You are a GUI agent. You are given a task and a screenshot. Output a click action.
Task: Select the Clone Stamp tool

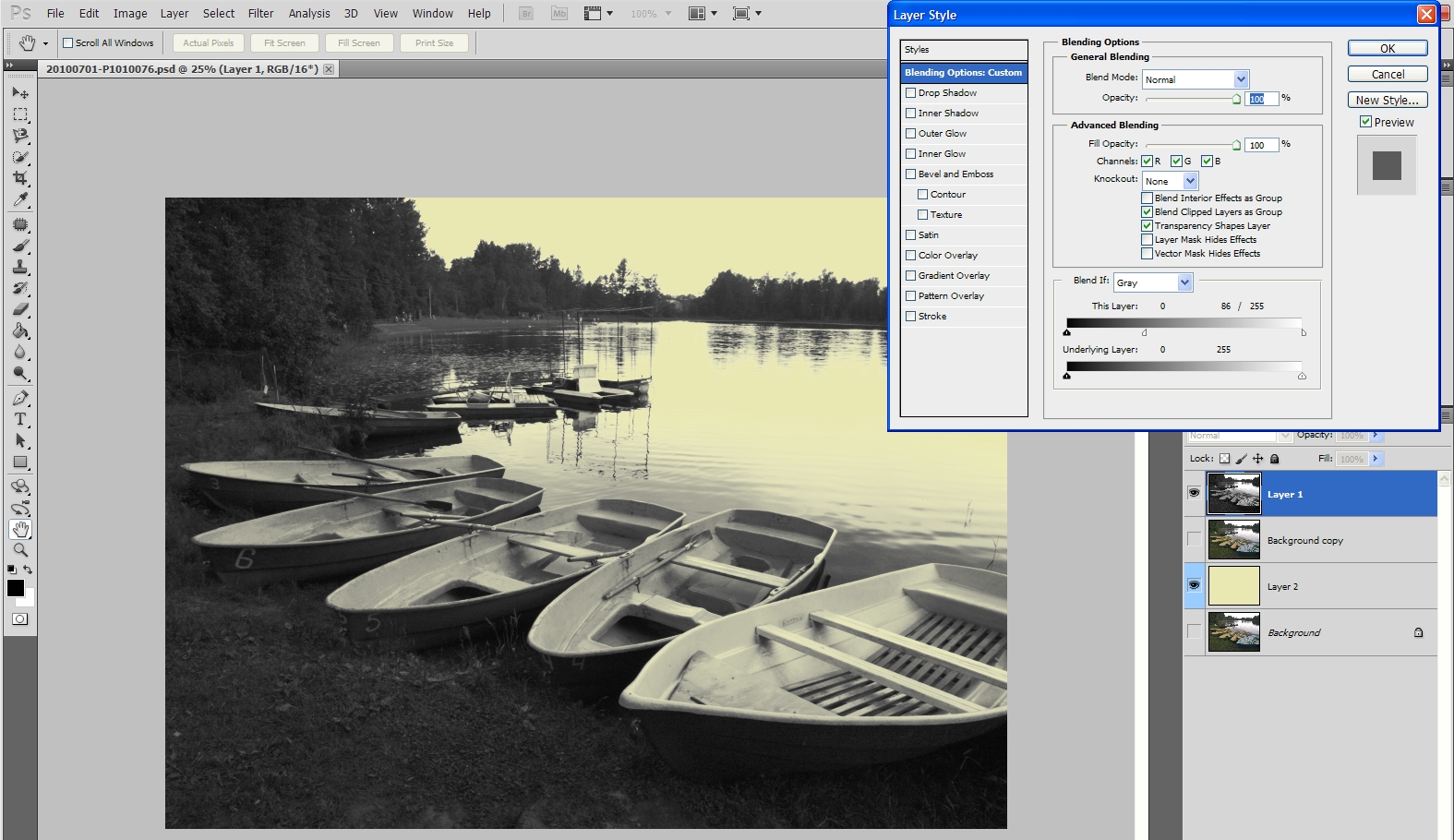tap(20, 267)
